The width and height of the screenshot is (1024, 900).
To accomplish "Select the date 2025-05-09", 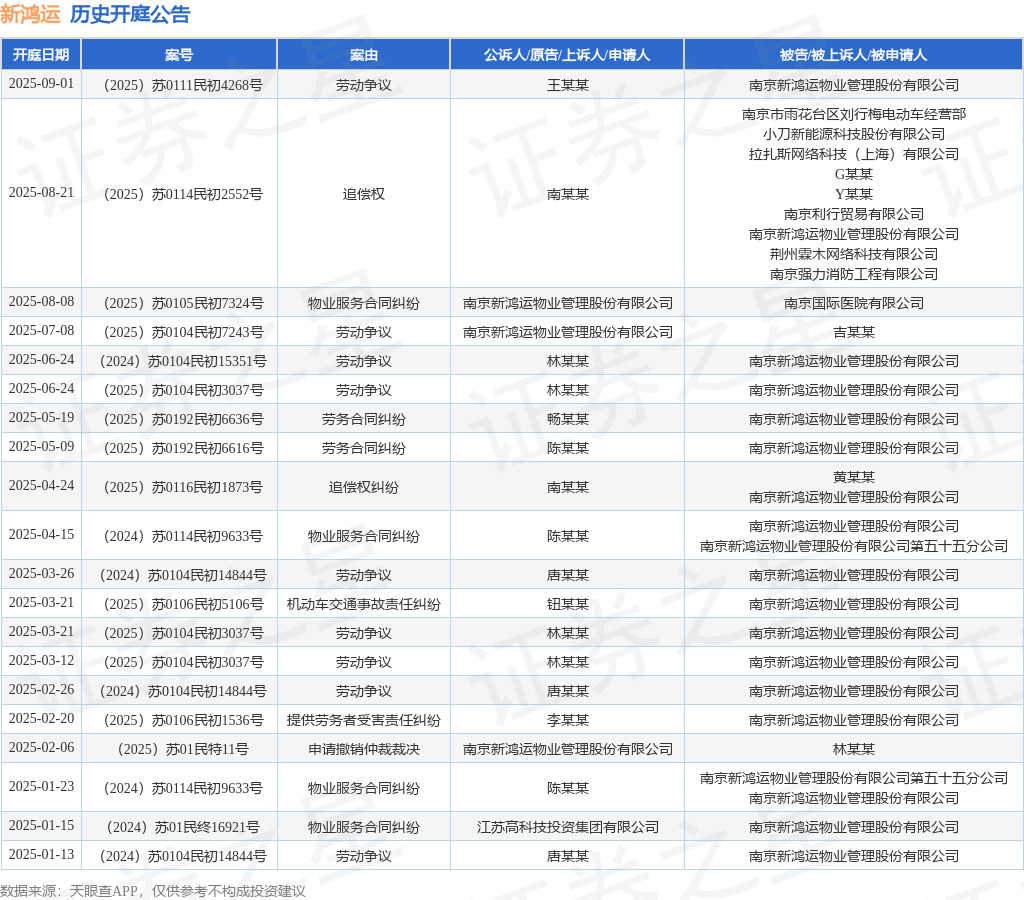I will [41, 447].
